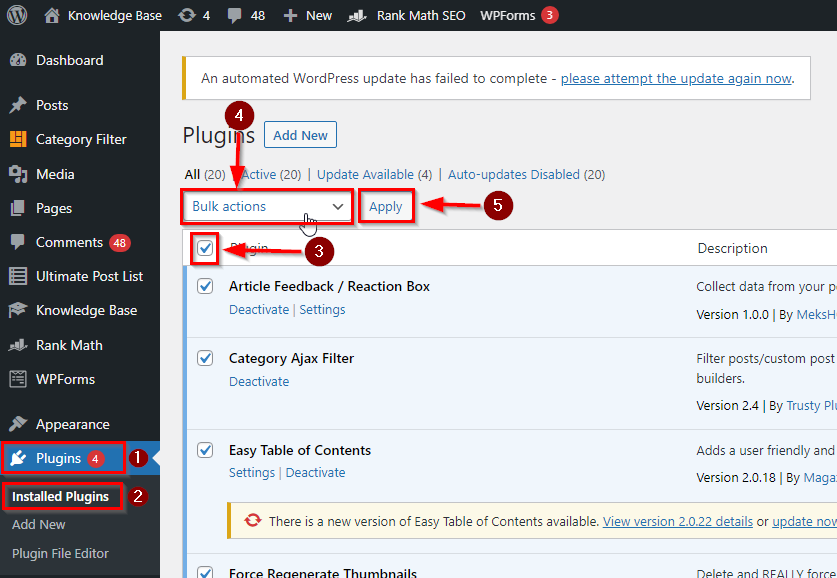Click the Bulk actions dropdown arrow
The width and height of the screenshot is (837, 578).
pos(337,207)
